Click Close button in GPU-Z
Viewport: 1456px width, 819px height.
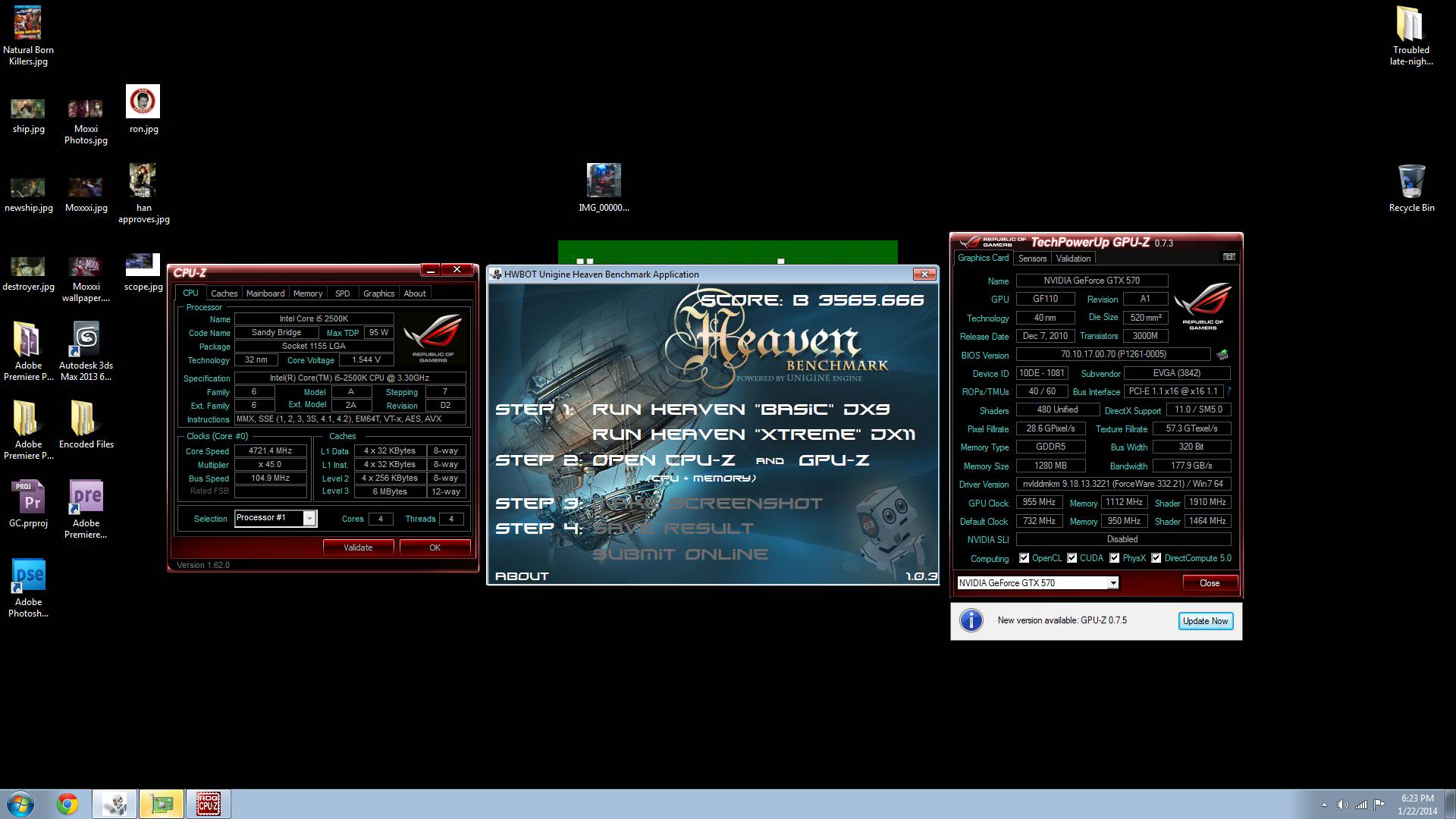click(1210, 583)
